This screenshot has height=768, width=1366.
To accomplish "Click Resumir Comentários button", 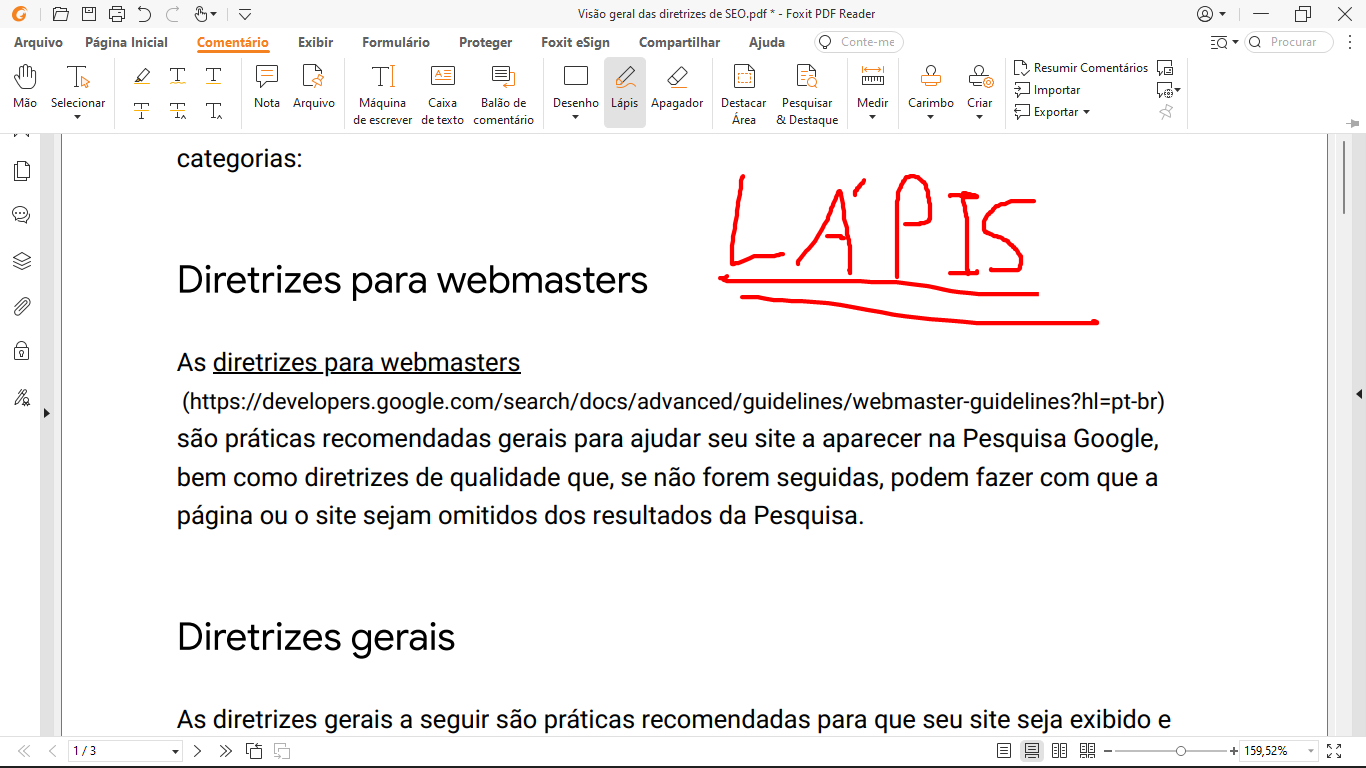I will [x=1081, y=68].
